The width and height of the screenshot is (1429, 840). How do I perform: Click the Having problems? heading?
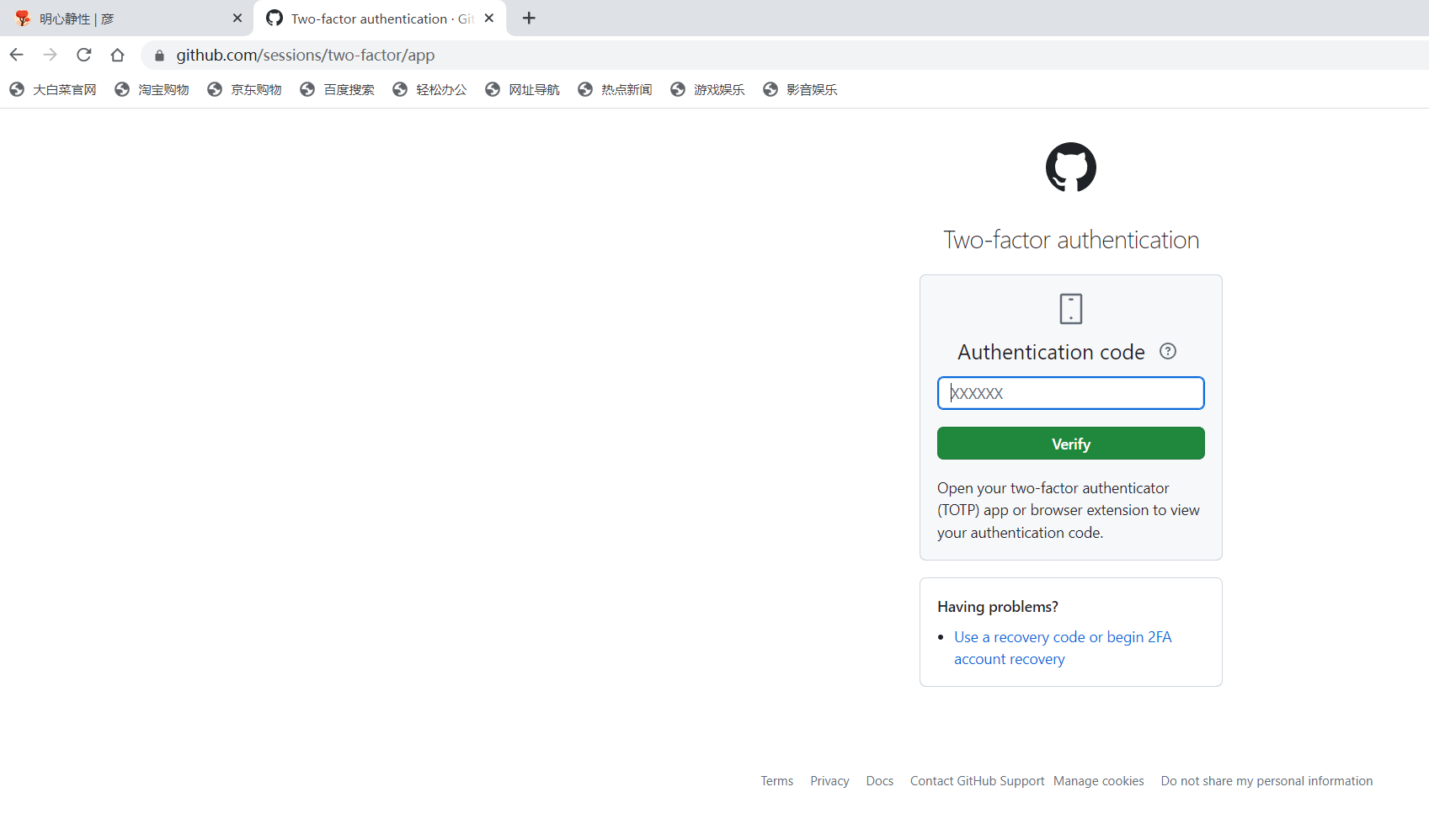997,607
